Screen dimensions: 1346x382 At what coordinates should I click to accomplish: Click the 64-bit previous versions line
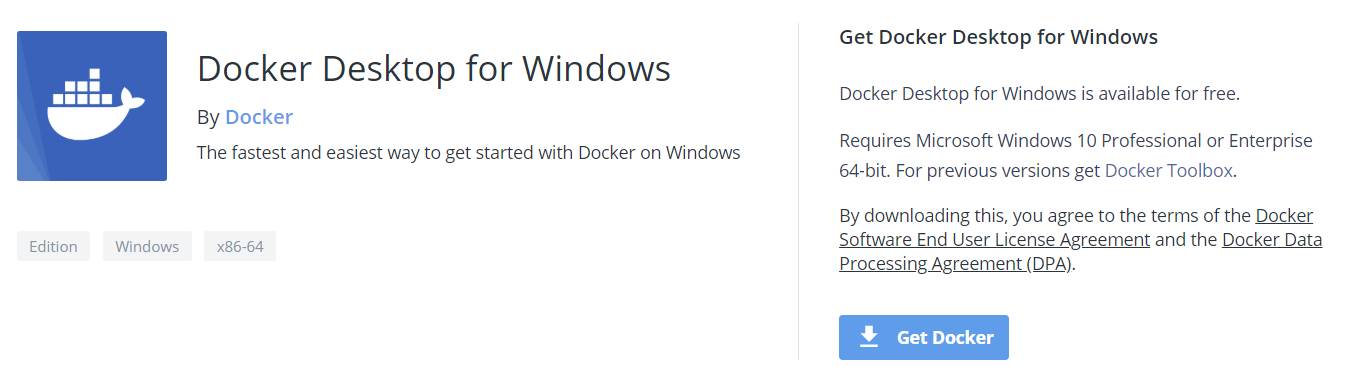point(1038,170)
